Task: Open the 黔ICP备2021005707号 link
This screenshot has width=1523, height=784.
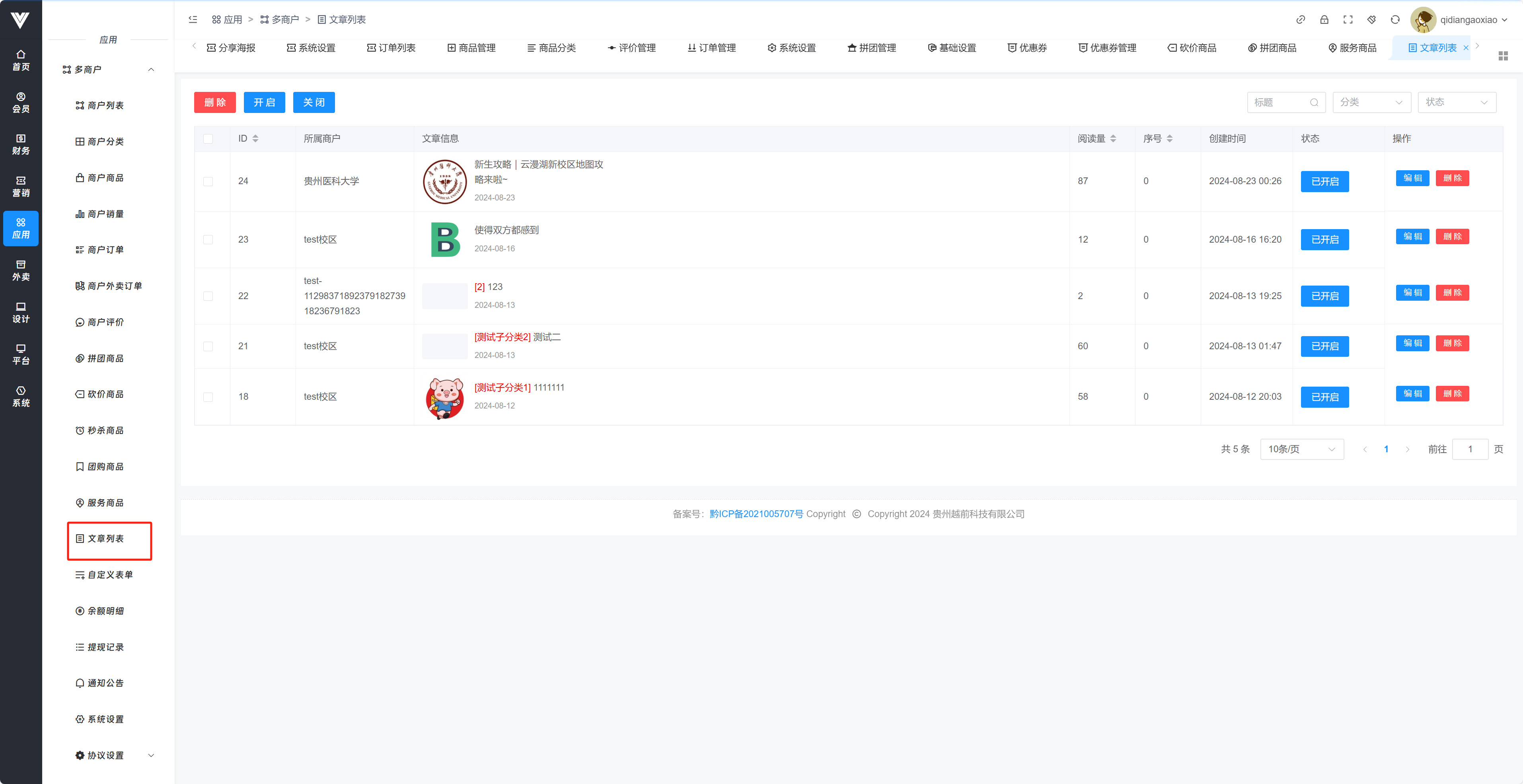Action: point(756,514)
